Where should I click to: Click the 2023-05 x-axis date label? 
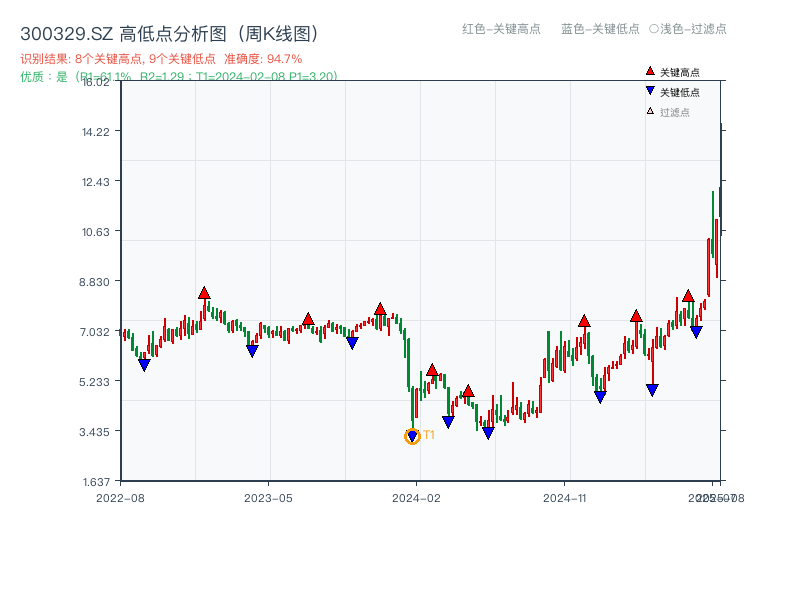(x=268, y=497)
